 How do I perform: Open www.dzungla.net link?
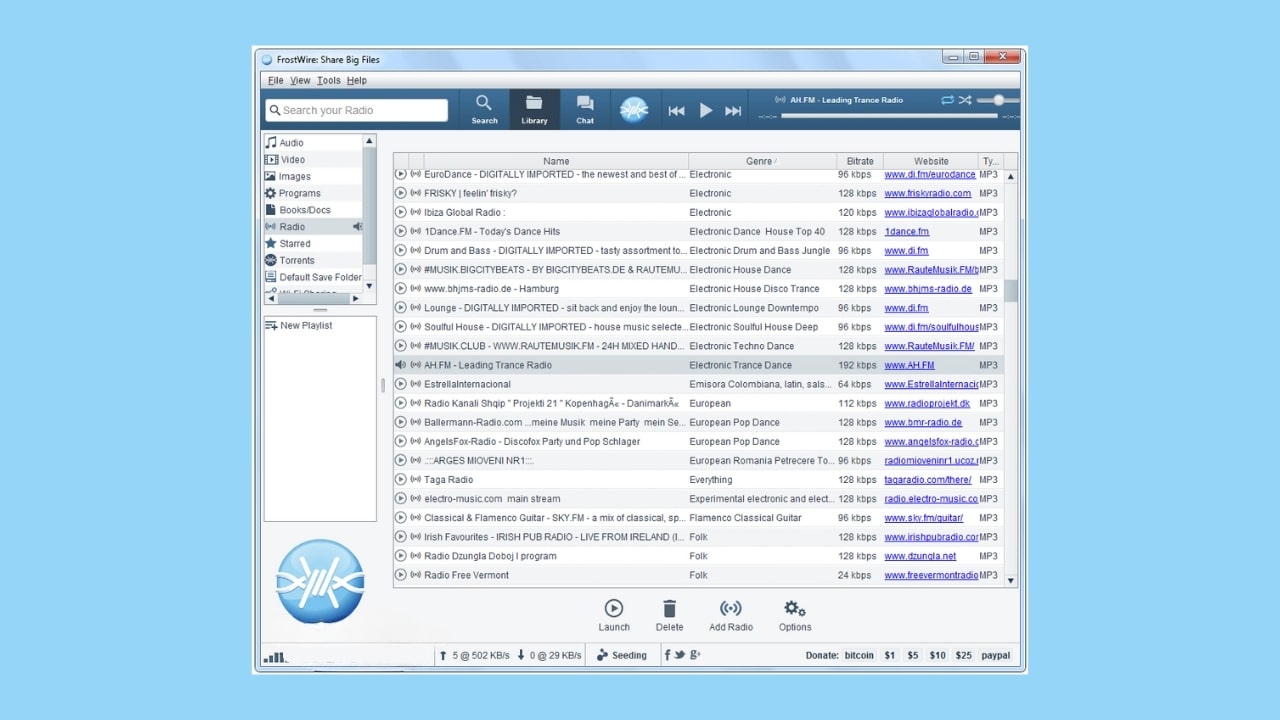pos(920,556)
